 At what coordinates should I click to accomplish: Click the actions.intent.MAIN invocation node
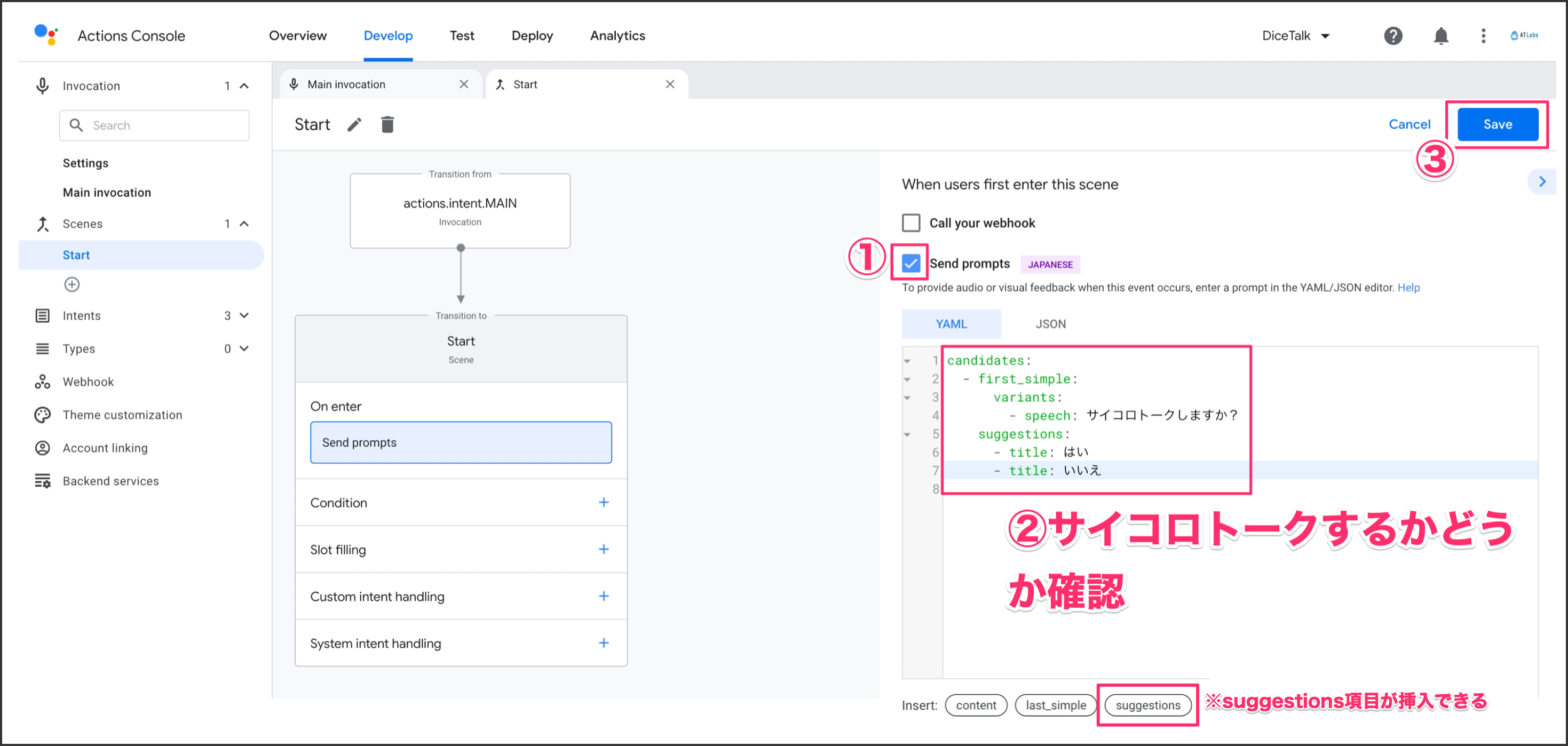pyautogui.click(x=460, y=211)
